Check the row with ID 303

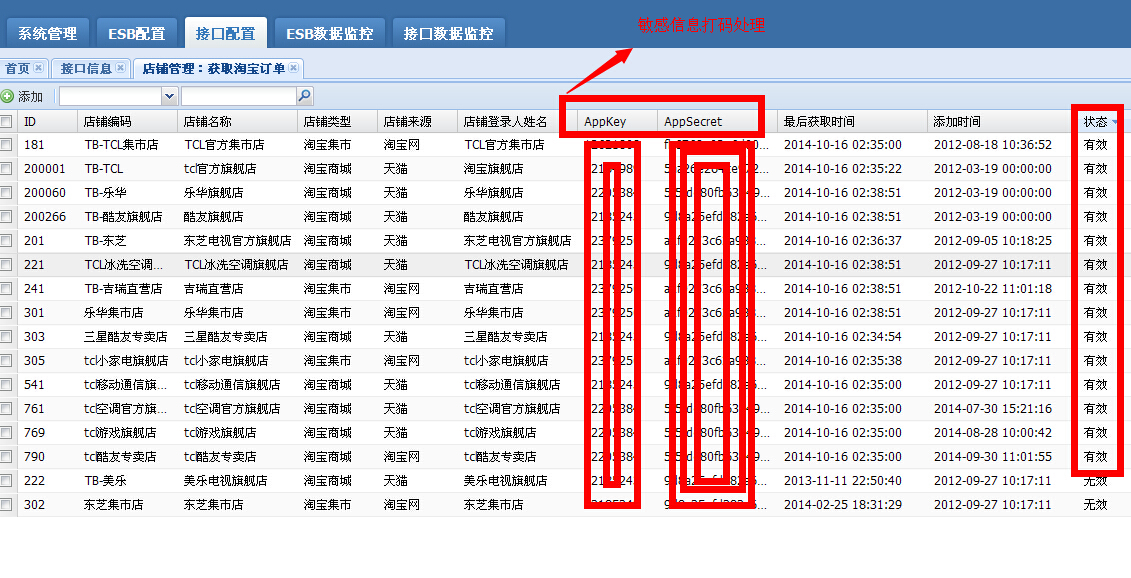(x=6, y=336)
